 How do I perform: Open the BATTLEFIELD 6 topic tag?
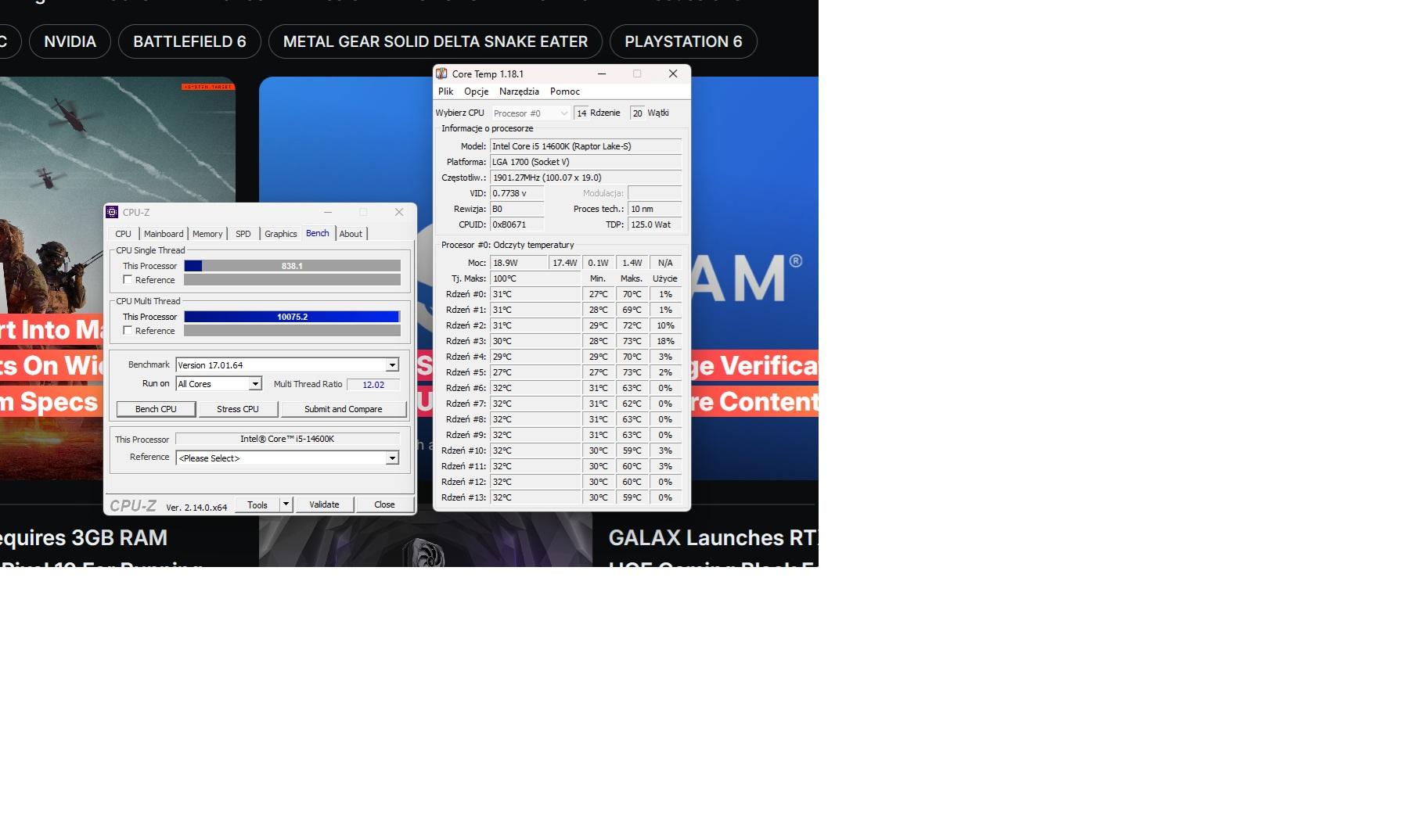coord(189,41)
